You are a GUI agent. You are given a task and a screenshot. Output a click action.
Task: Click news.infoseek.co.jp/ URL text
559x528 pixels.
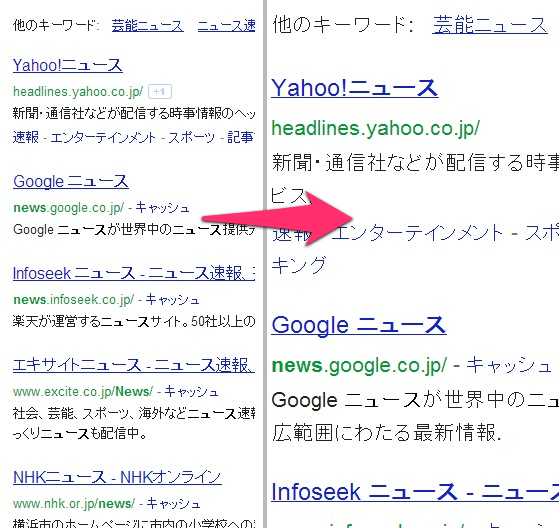(73, 299)
